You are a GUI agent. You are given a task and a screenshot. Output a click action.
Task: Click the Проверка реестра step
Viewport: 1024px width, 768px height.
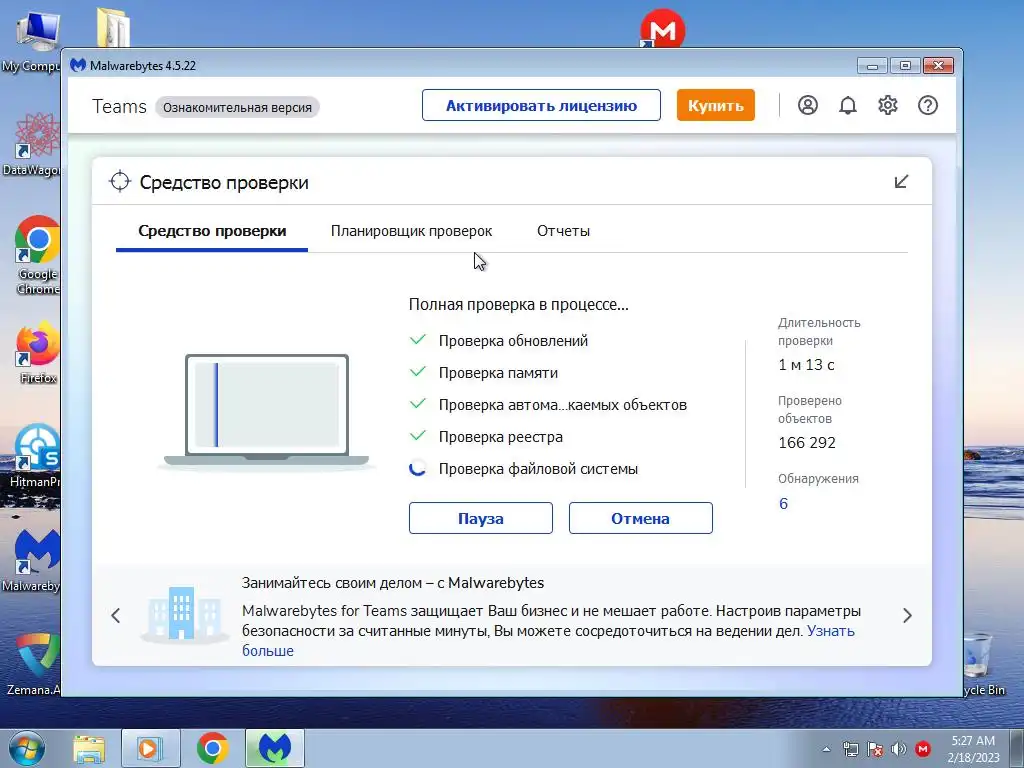[501, 437]
